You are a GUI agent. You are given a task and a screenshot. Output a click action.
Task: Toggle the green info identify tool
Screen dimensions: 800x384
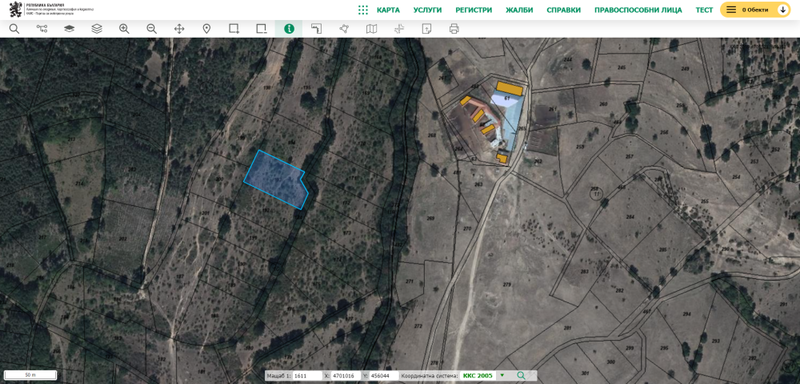click(x=289, y=29)
